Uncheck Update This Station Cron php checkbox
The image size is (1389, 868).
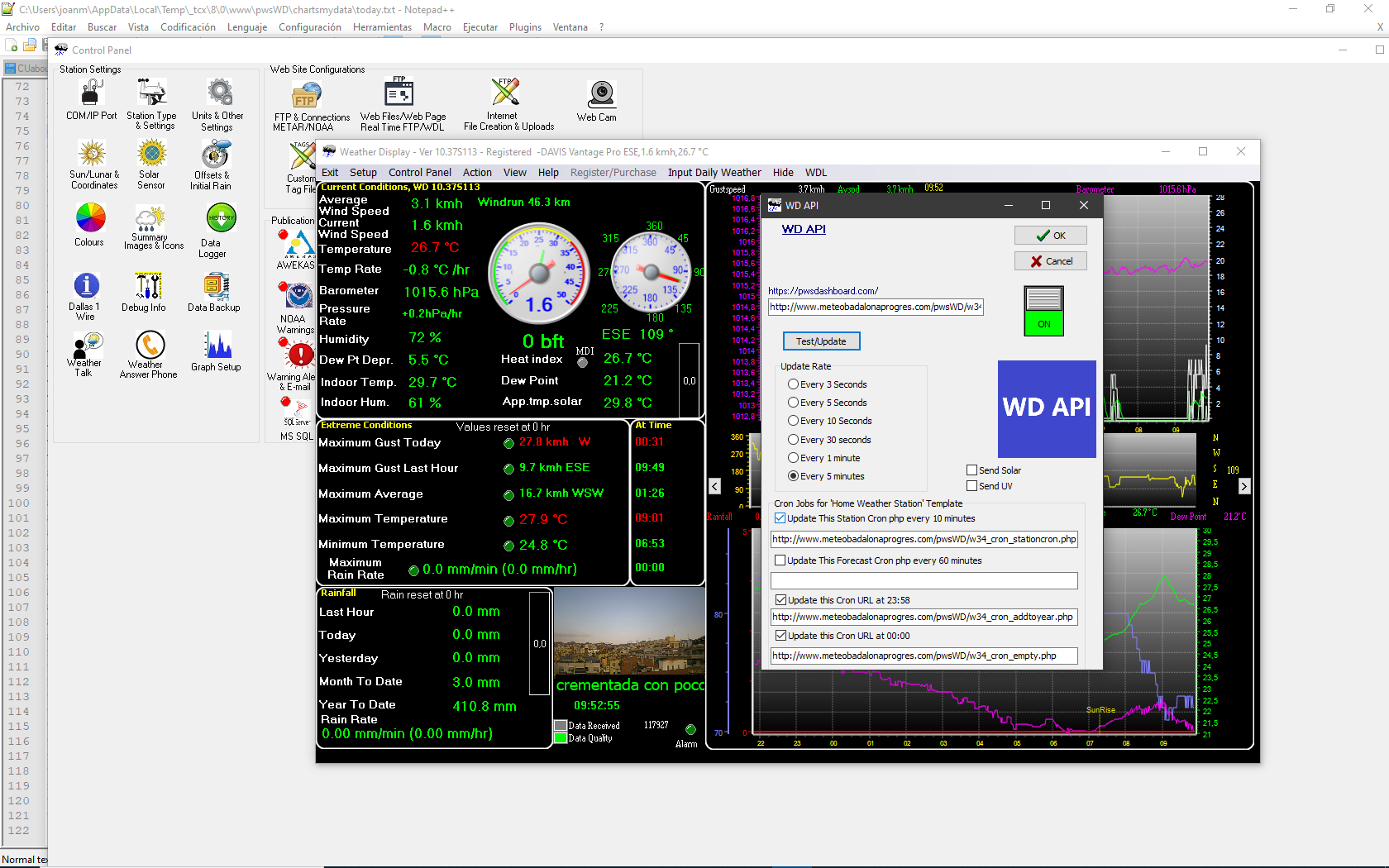(x=780, y=518)
